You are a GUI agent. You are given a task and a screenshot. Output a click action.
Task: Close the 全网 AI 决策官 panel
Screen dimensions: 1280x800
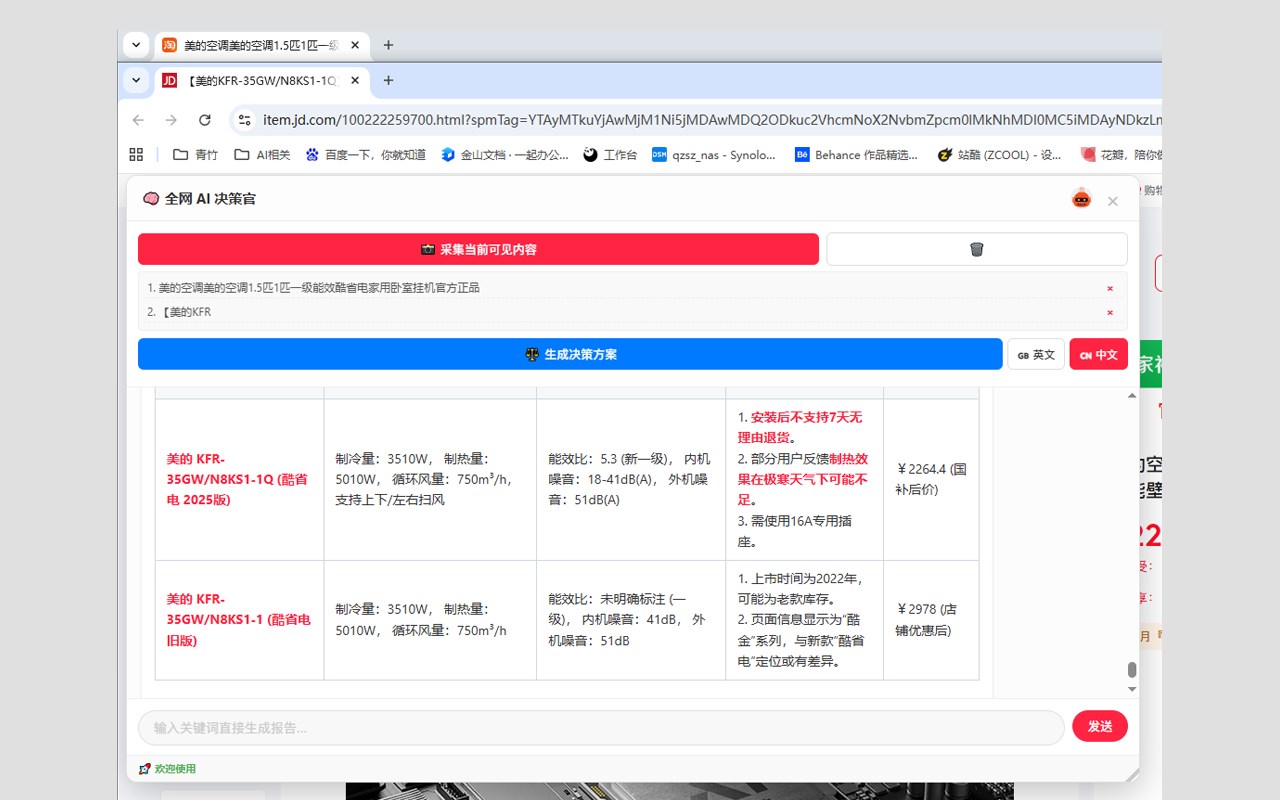[x=1112, y=201]
